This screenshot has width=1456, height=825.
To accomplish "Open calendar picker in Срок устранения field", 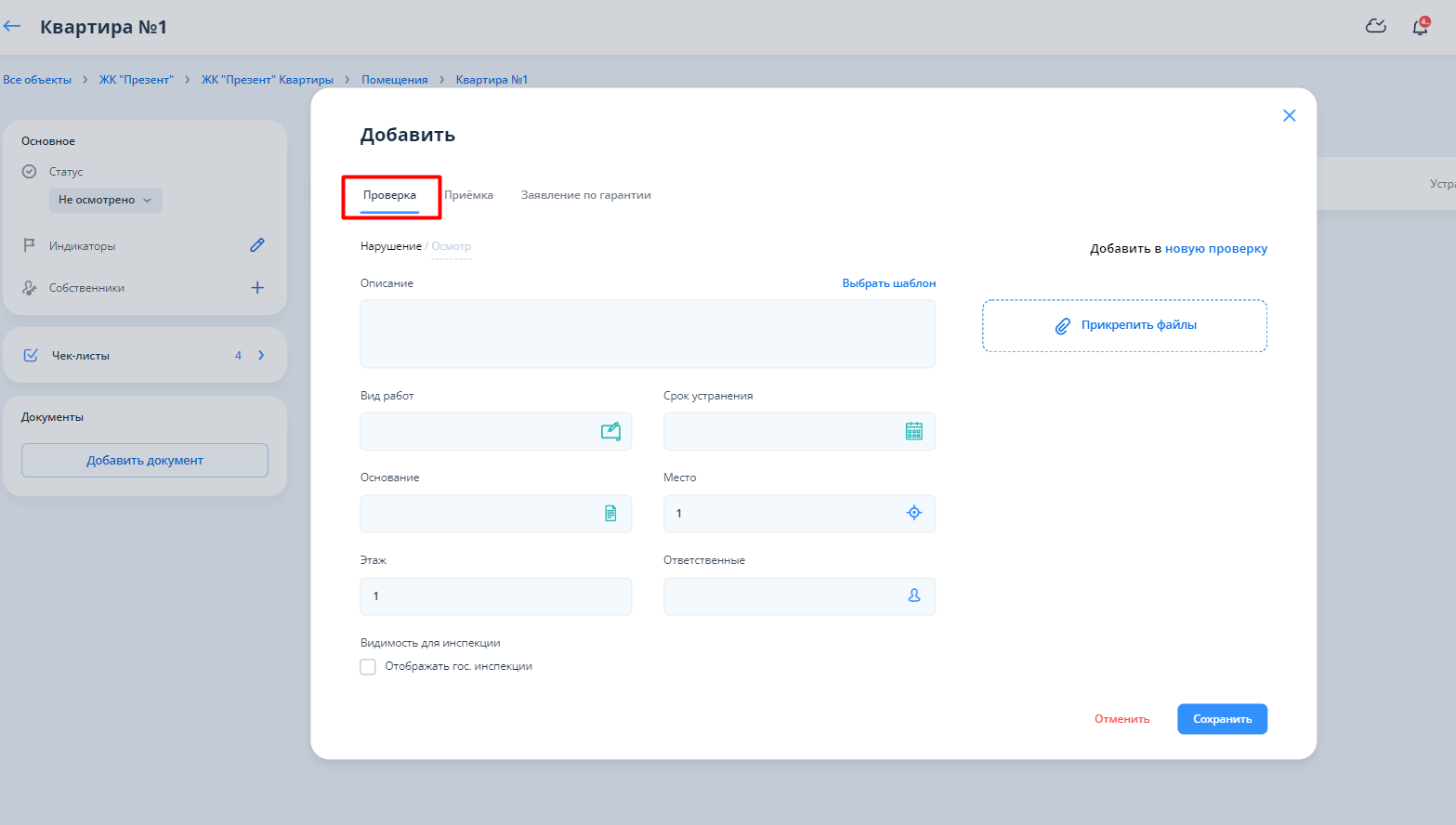I will (x=913, y=431).
